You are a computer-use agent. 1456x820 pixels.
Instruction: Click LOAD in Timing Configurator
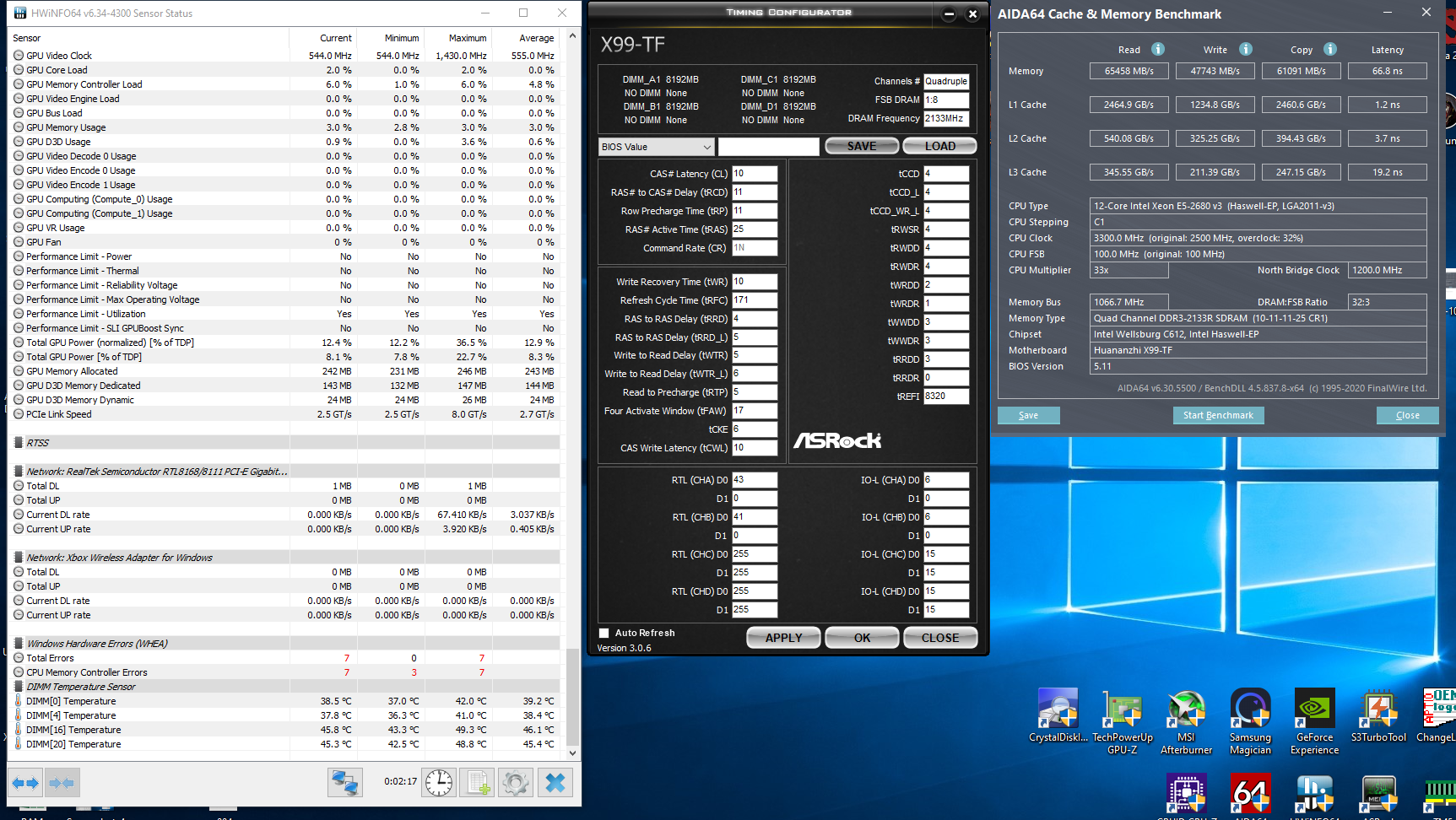(939, 146)
